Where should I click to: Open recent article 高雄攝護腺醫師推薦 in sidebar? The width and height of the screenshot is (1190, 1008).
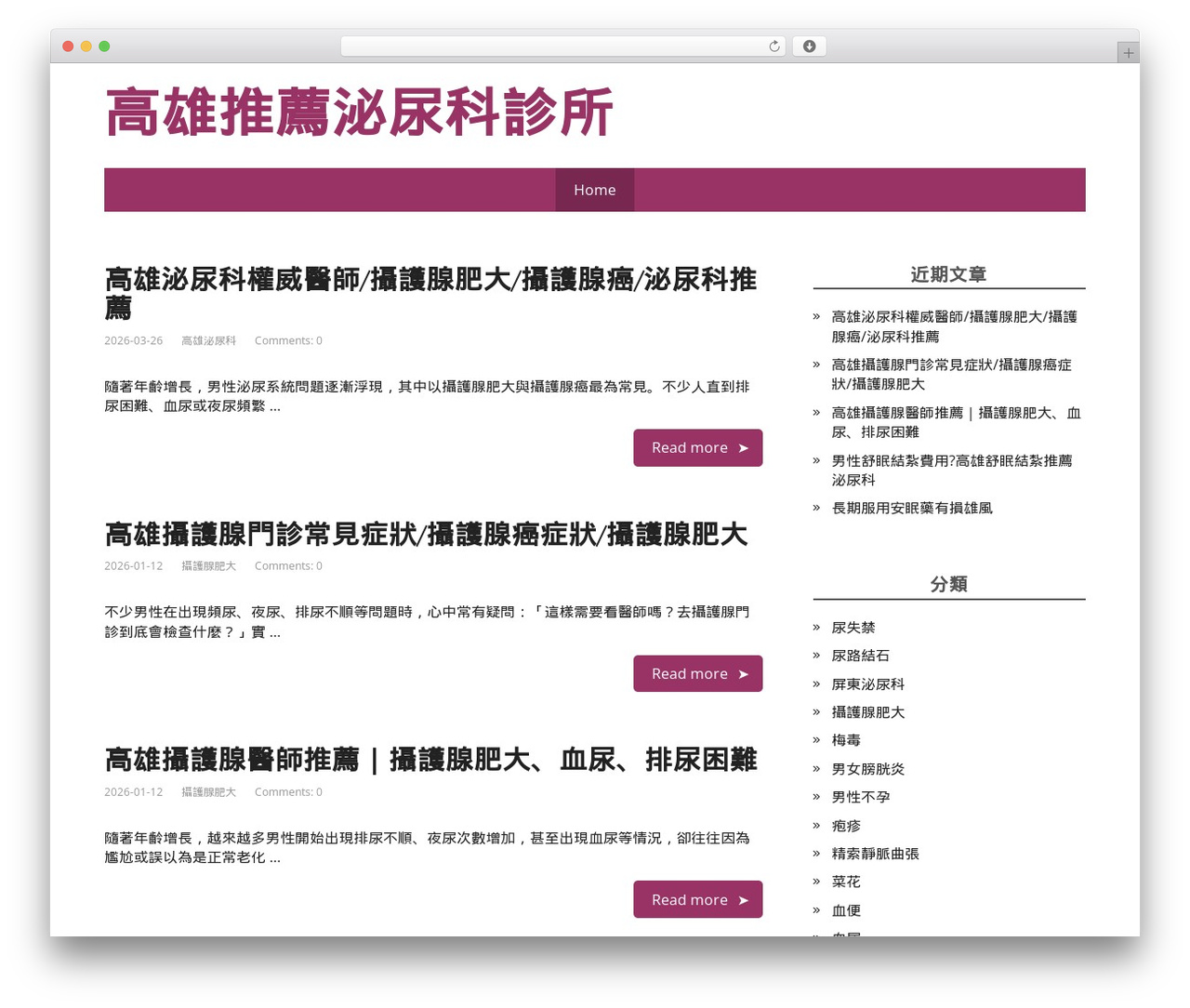[956, 422]
